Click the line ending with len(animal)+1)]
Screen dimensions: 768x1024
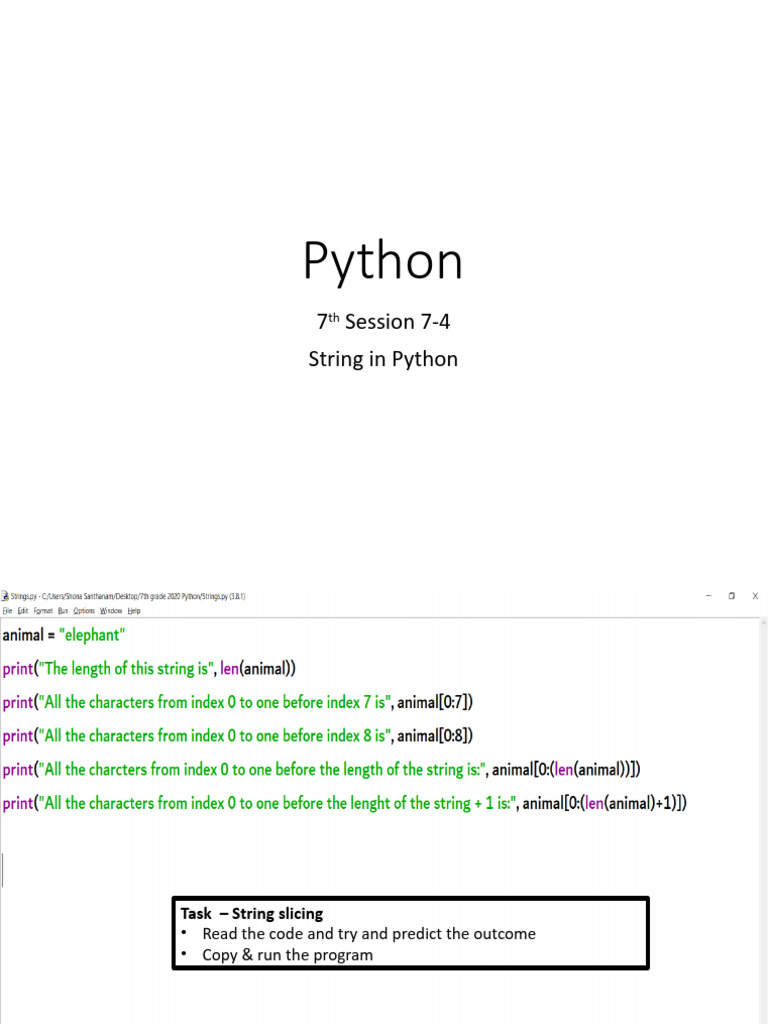[345, 803]
